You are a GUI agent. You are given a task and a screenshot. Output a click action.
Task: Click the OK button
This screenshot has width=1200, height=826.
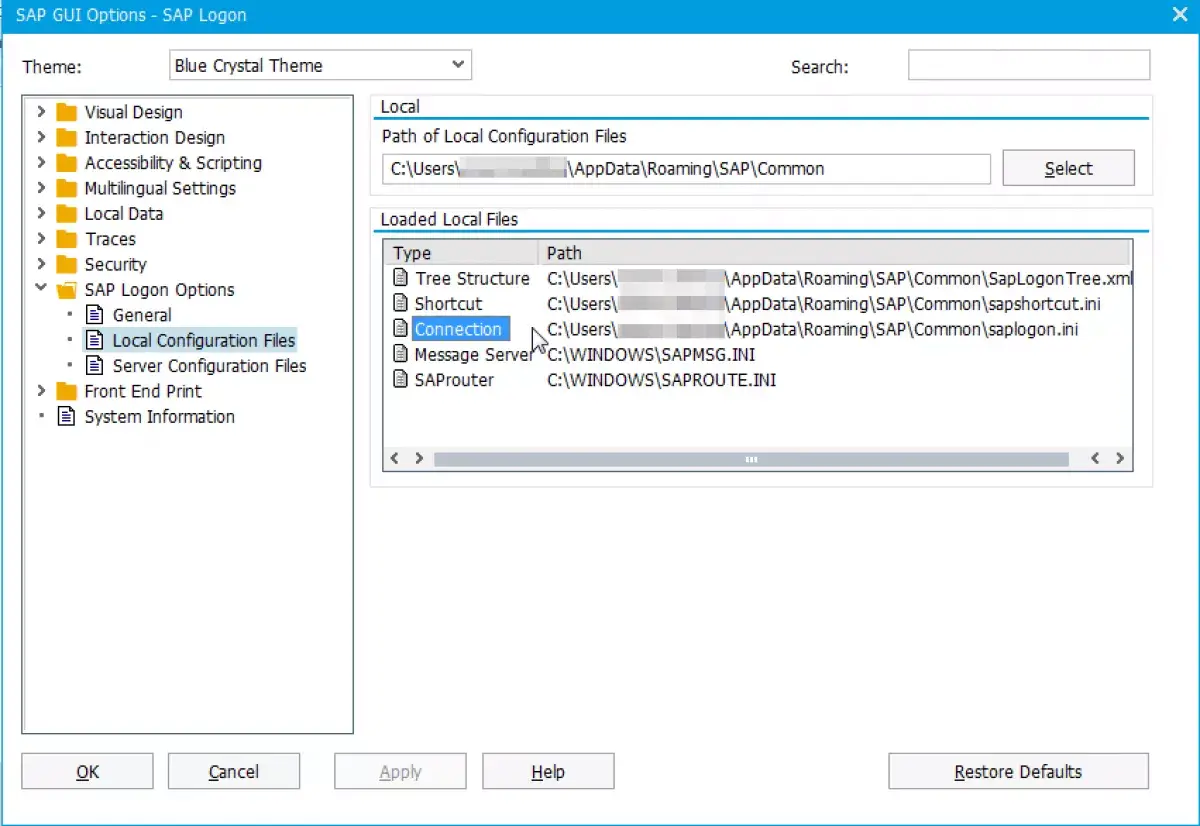pyautogui.click(x=87, y=772)
